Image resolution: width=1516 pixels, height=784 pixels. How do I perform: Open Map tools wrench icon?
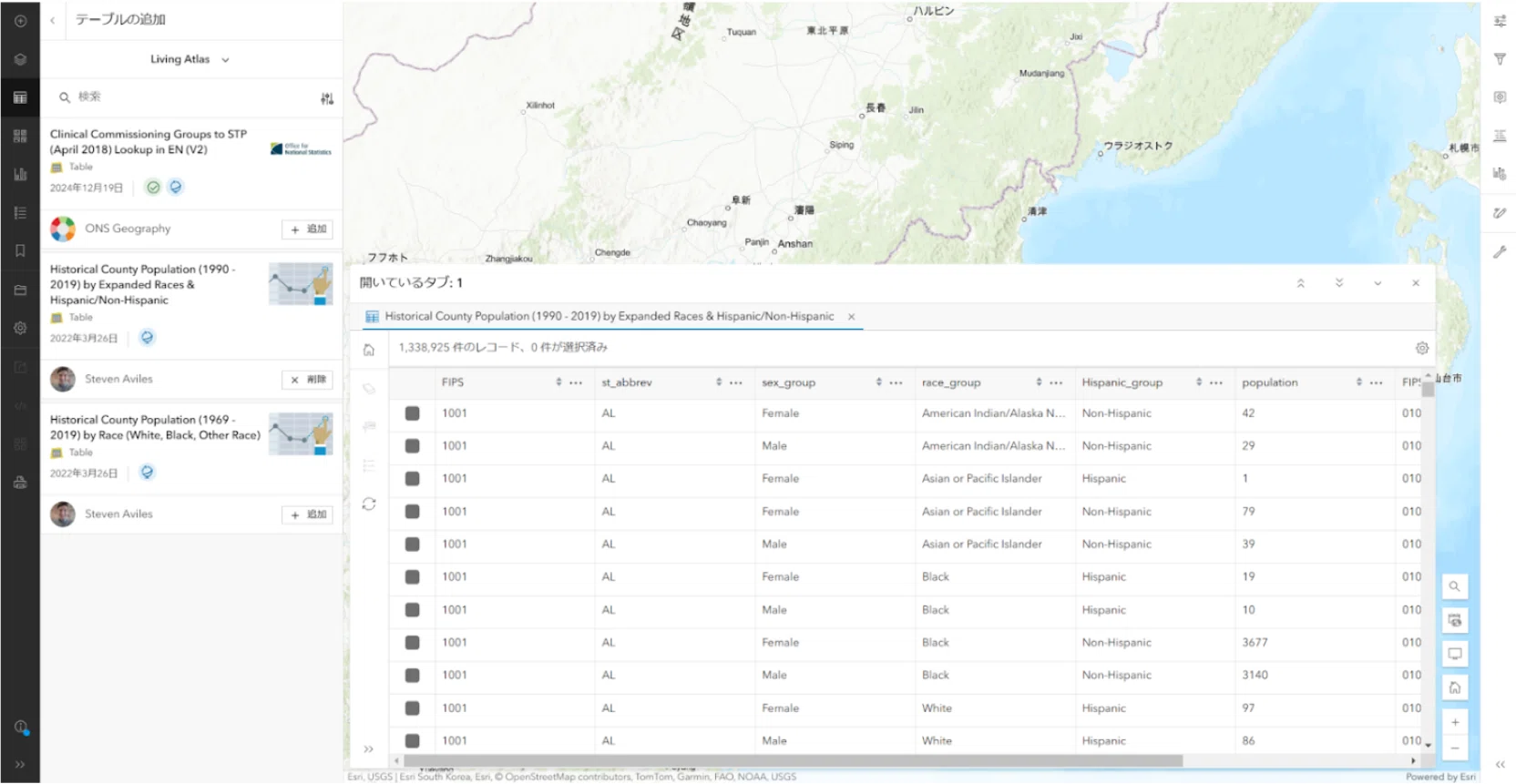click(1500, 252)
